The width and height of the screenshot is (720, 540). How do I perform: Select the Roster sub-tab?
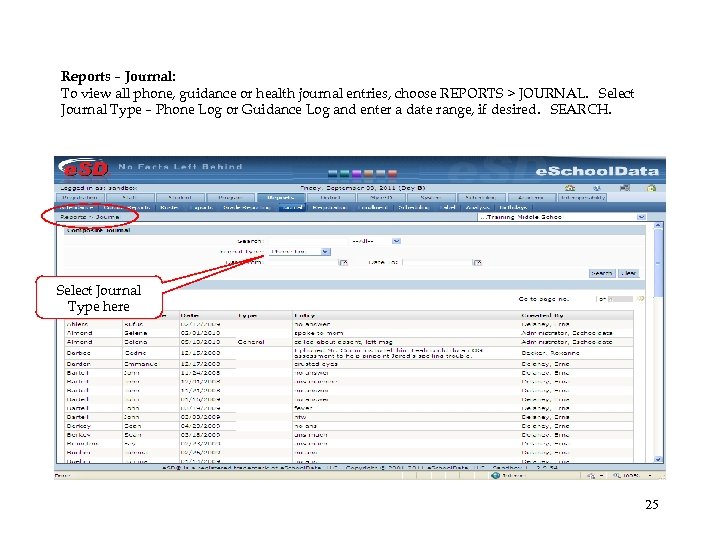(x=169, y=208)
